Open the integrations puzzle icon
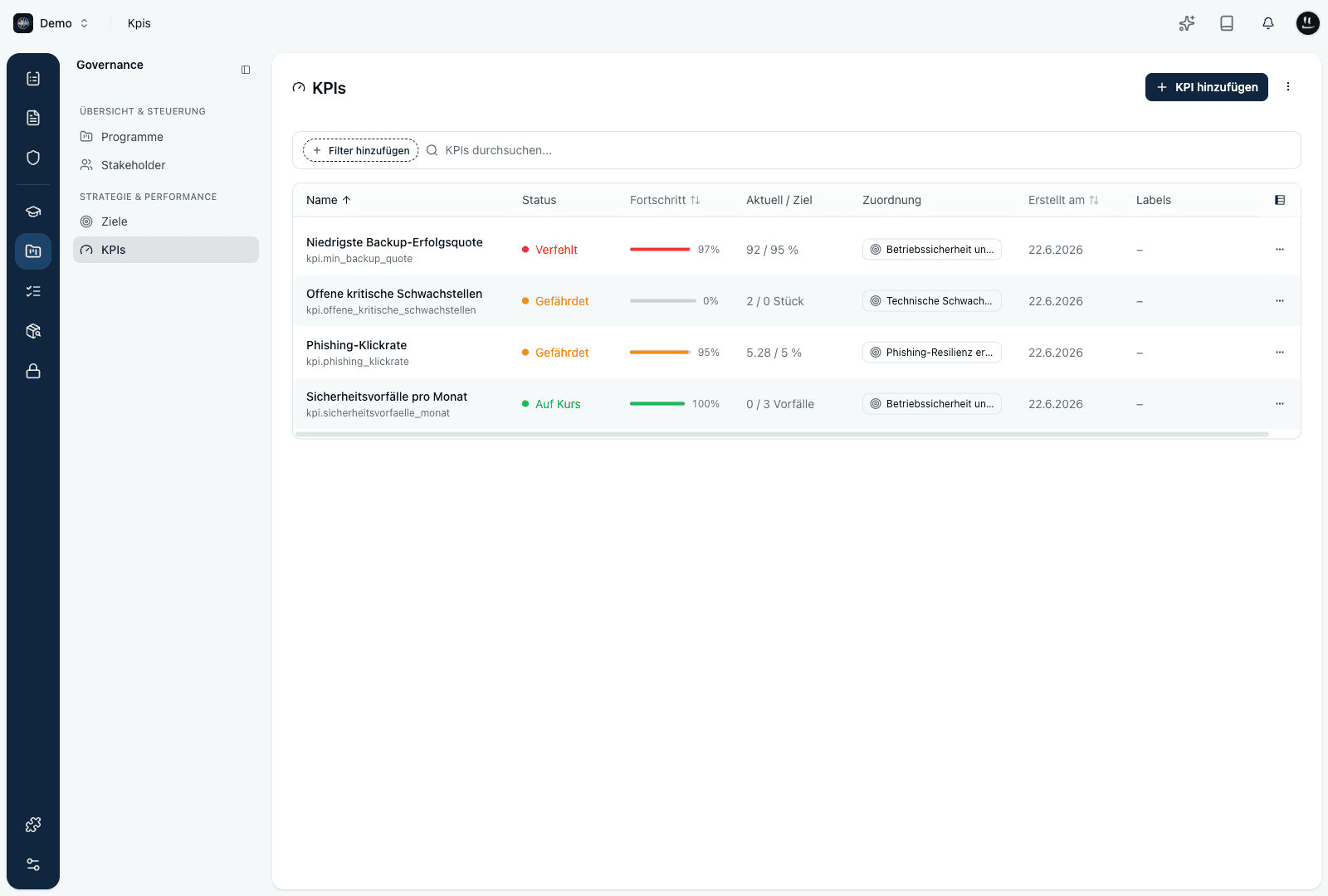Screen dimensions: 1328x896 click(x=33, y=825)
